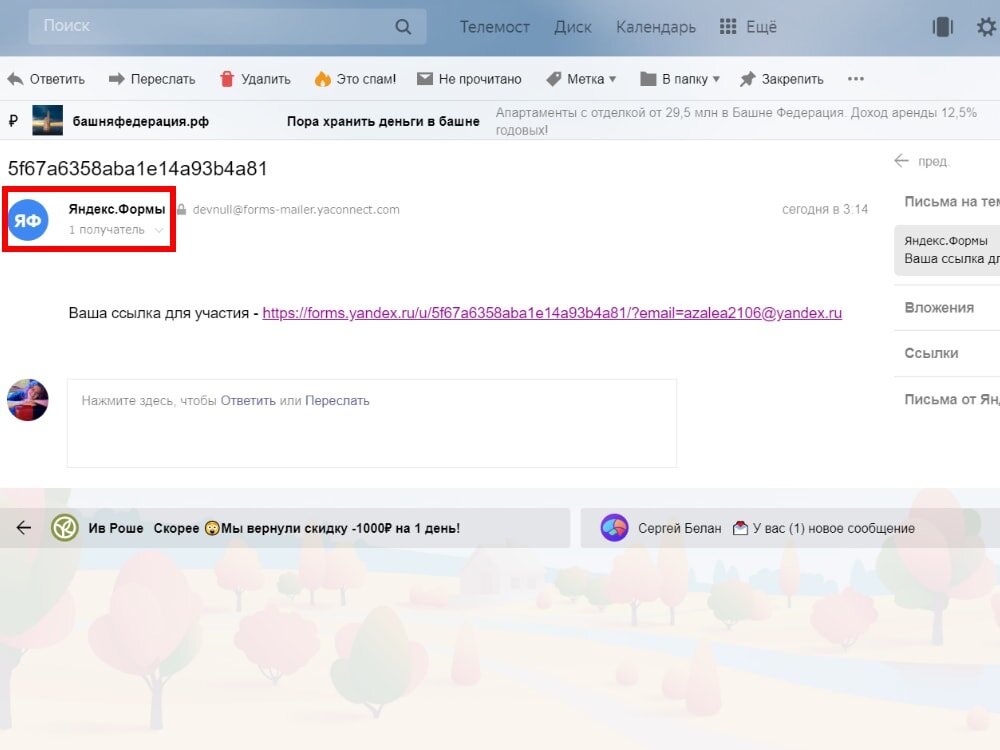
Task: Click sender name Яндекс.Формы
Action: tap(117, 209)
